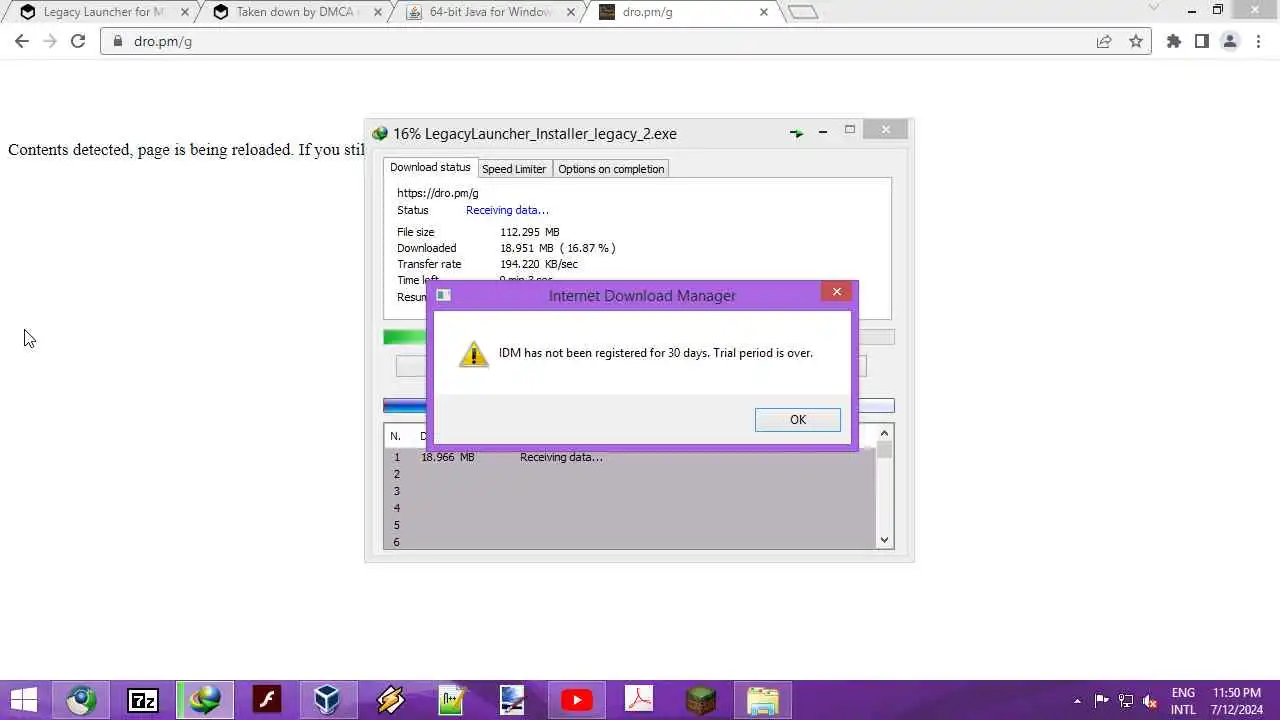Select the Download status tab
Screen dimensions: 1280x720
tap(430, 167)
